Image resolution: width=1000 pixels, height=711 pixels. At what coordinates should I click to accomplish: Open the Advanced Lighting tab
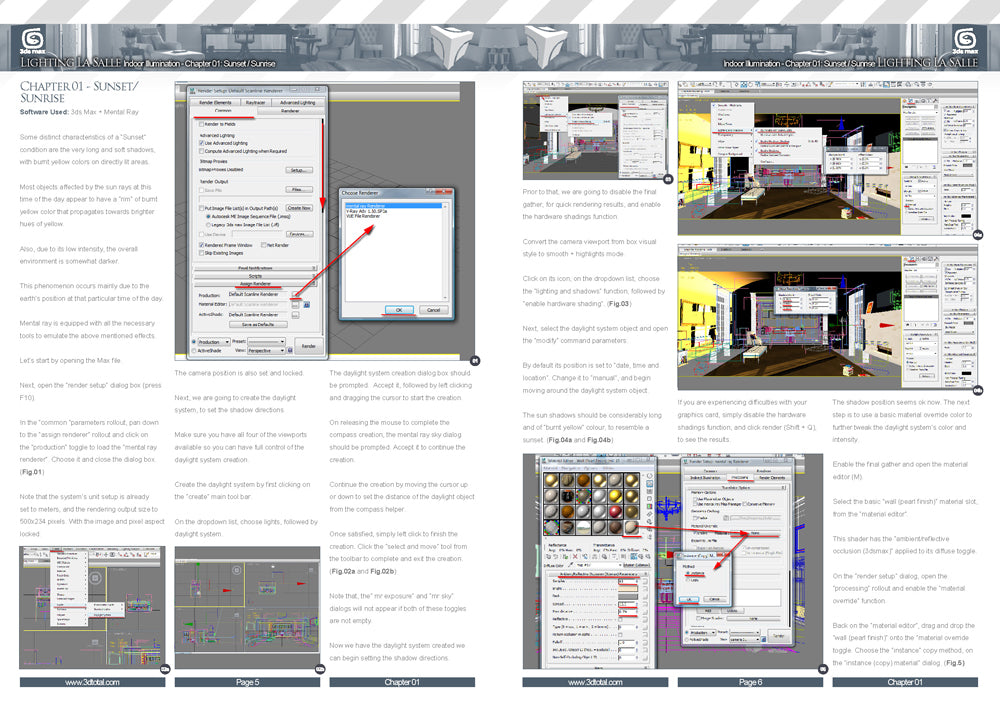[297, 102]
